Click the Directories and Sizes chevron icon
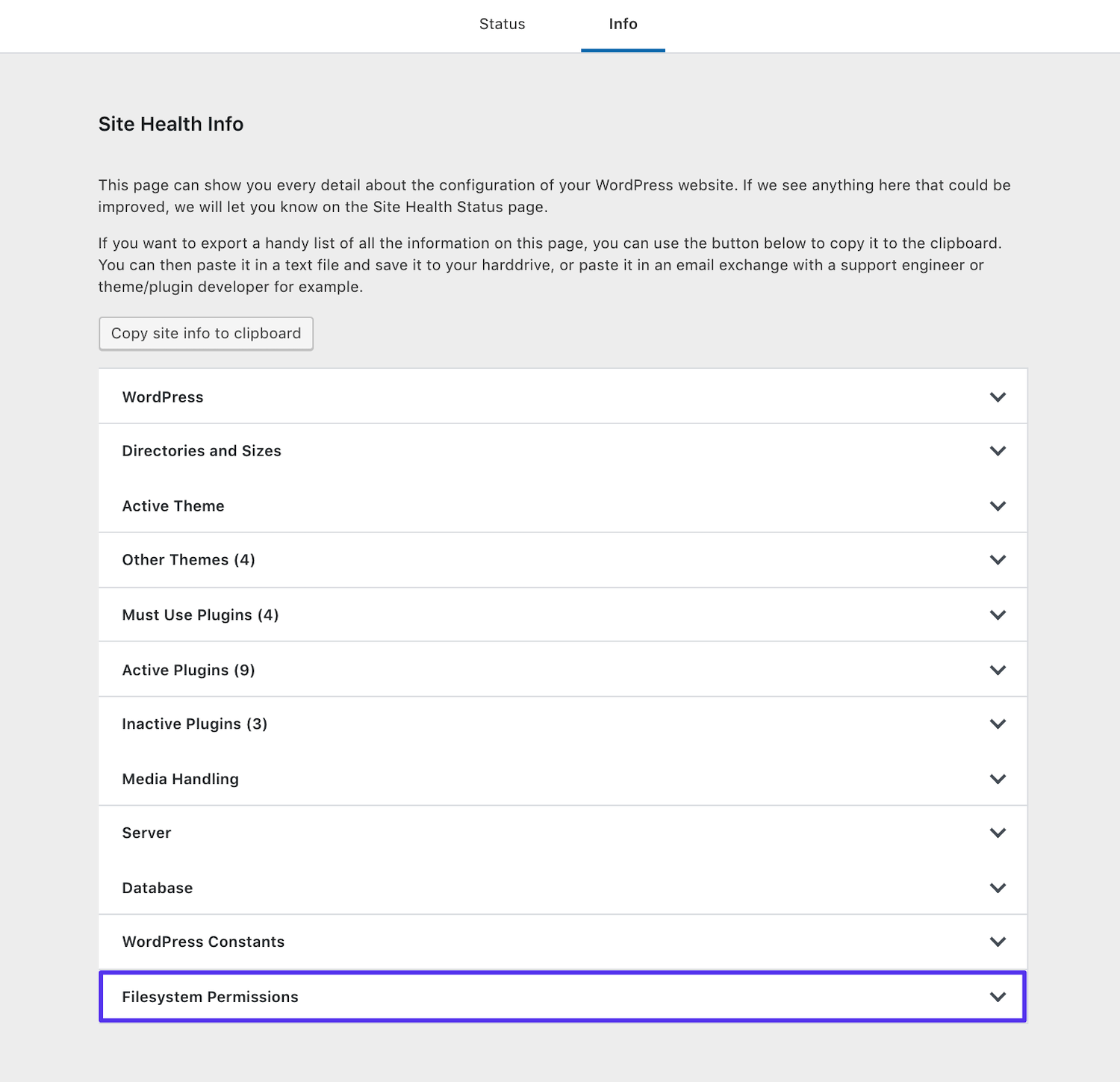Screen dimensions: 1120x1082 pyautogui.click(x=997, y=450)
